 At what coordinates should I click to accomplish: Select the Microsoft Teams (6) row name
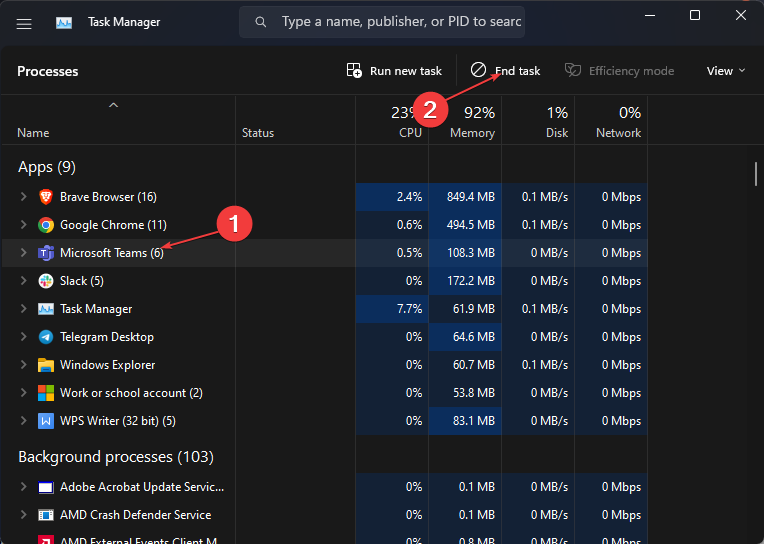pyautogui.click(x=112, y=253)
